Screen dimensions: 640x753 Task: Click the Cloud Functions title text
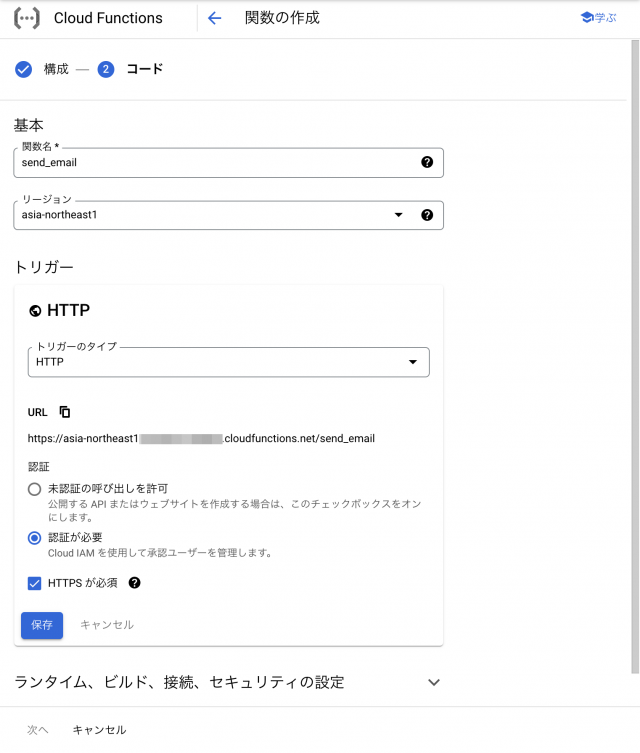click(108, 18)
